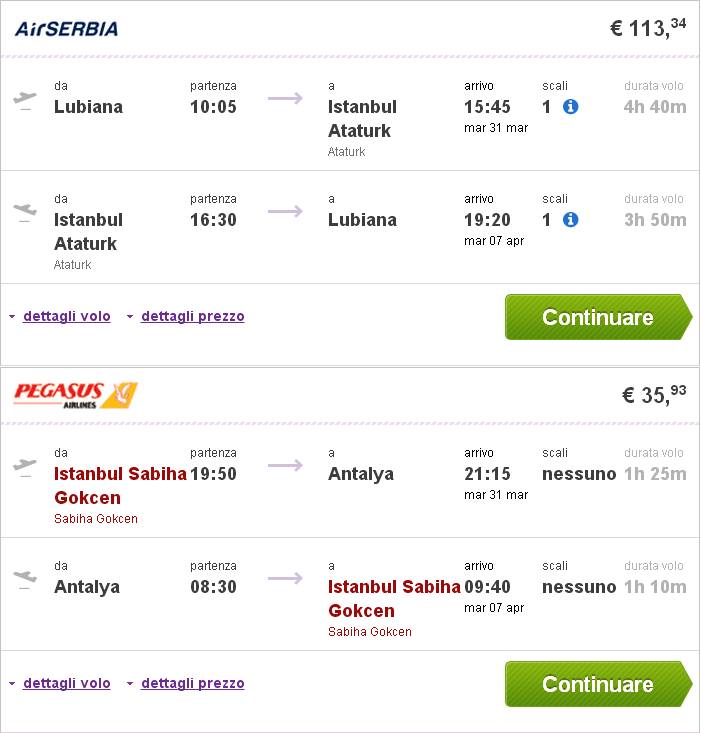Click stopover info icon for Istanbul Ataturk return

pyautogui.click(x=571, y=220)
